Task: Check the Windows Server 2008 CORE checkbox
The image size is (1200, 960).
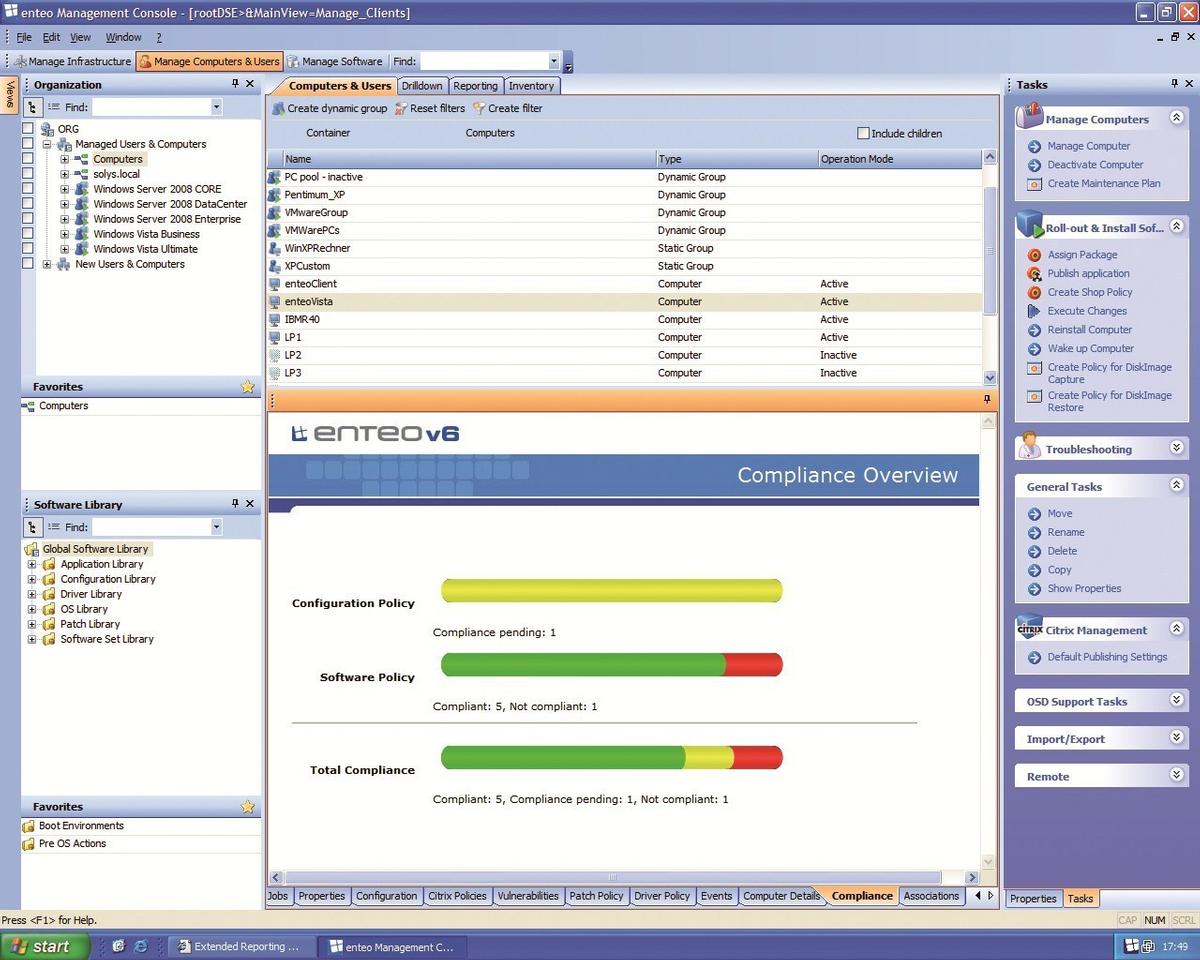Action: click(x=28, y=189)
